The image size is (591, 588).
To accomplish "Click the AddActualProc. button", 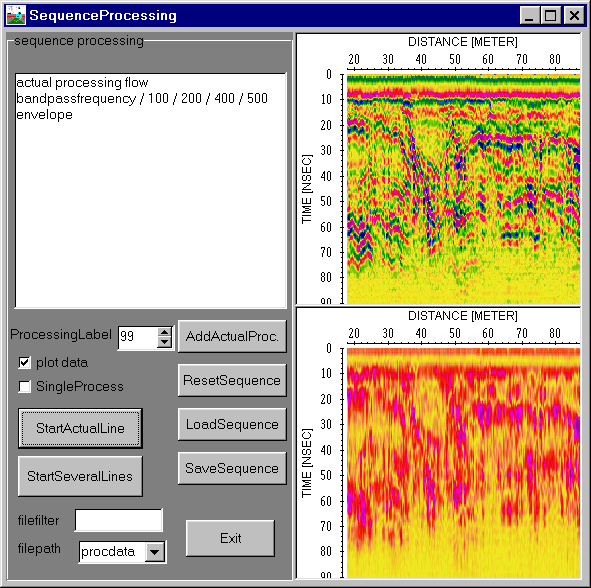I will coord(232,336).
